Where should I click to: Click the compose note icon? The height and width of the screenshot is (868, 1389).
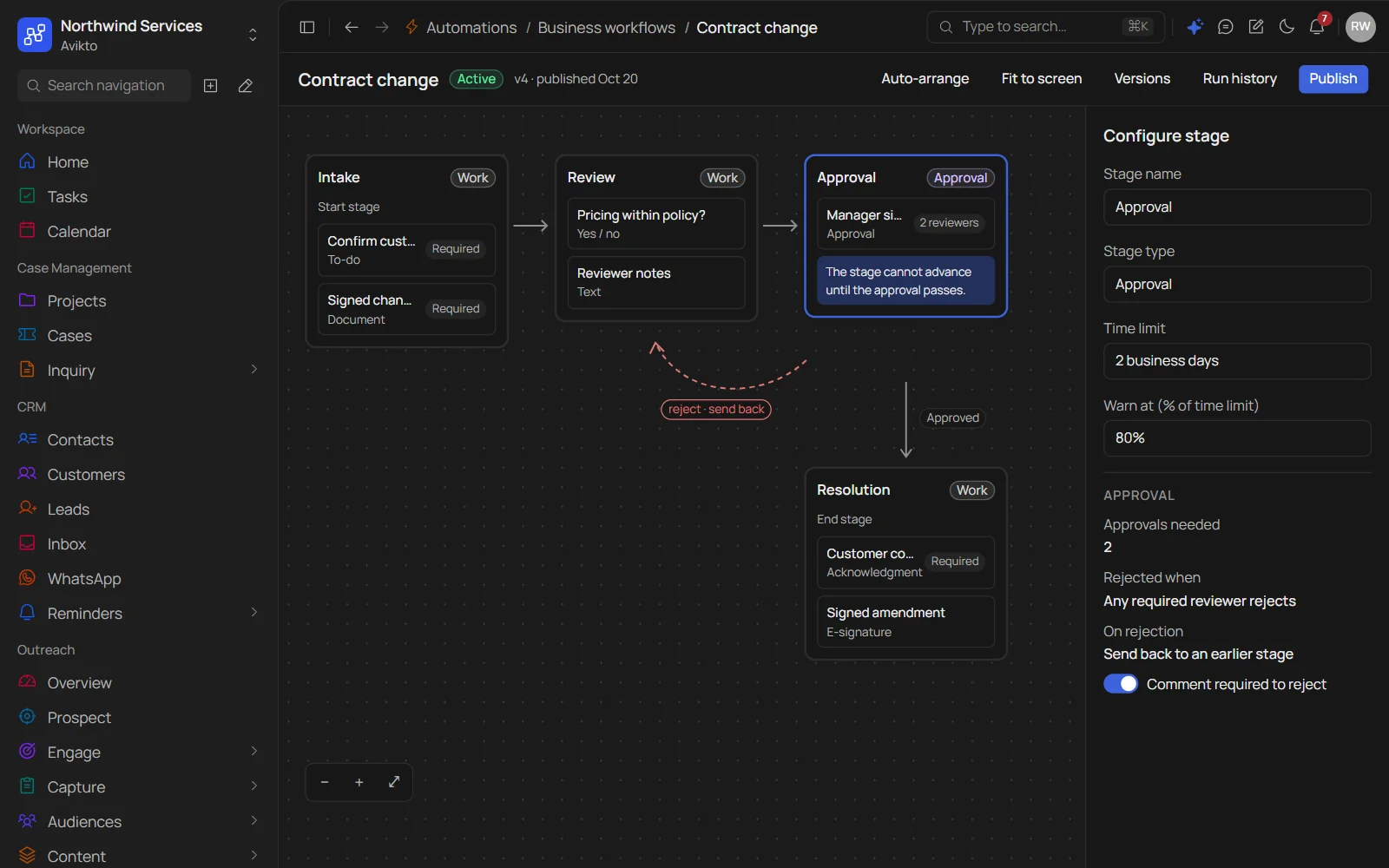pyautogui.click(x=1255, y=27)
